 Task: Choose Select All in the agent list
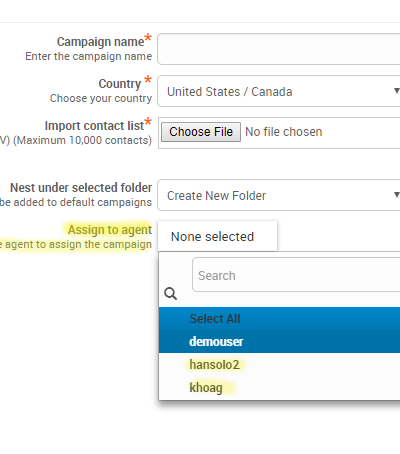279,319
